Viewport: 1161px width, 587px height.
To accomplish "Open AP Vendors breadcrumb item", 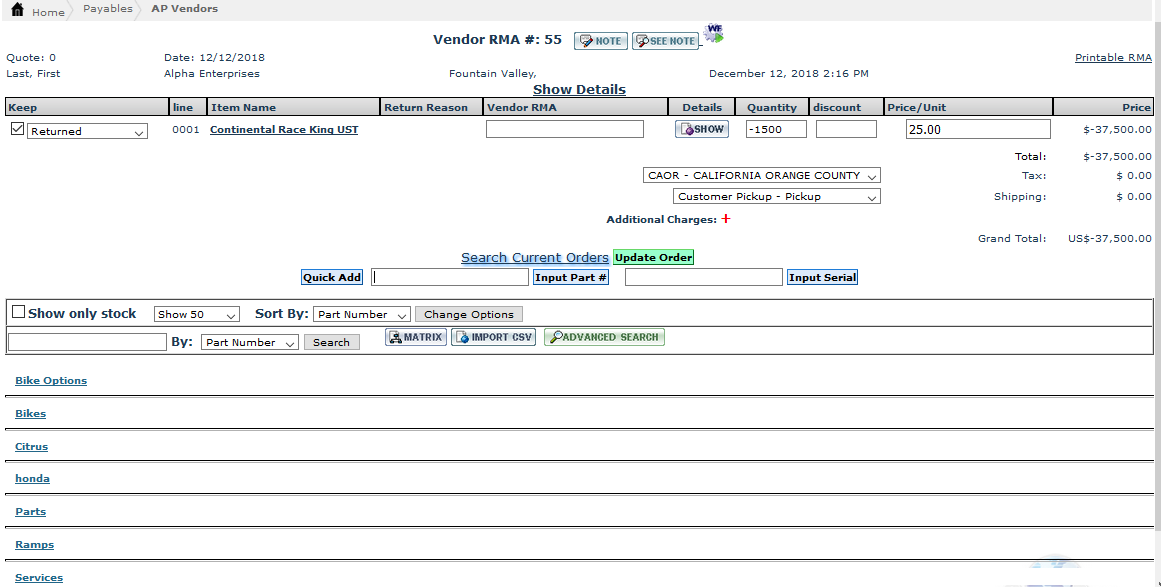I will pos(184,9).
